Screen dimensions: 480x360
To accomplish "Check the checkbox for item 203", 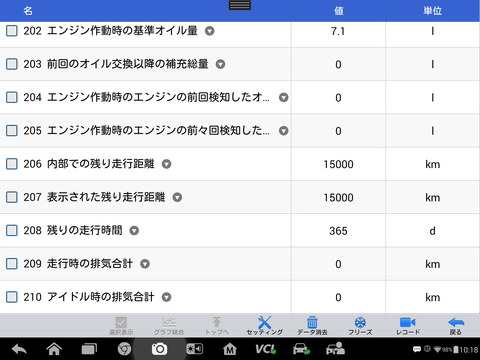I will pyautogui.click(x=12, y=64).
